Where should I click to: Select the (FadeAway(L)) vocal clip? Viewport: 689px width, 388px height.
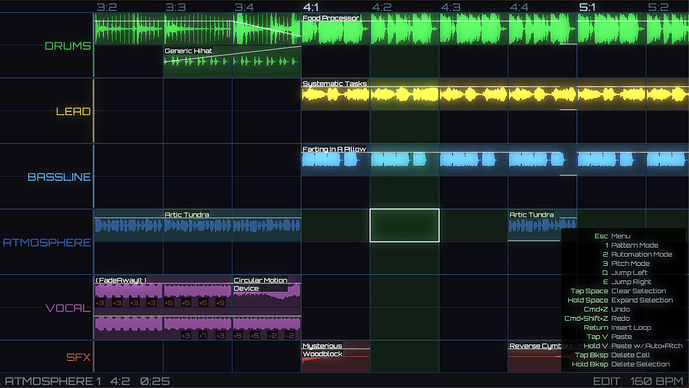point(163,291)
